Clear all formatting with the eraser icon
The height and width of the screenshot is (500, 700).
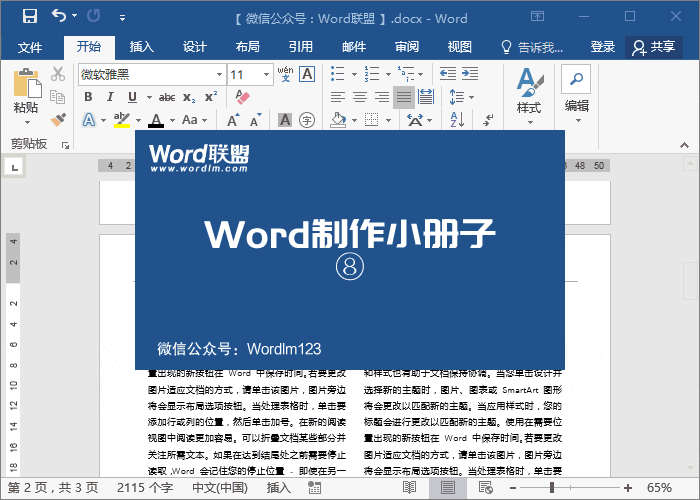(x=242, y=97)
